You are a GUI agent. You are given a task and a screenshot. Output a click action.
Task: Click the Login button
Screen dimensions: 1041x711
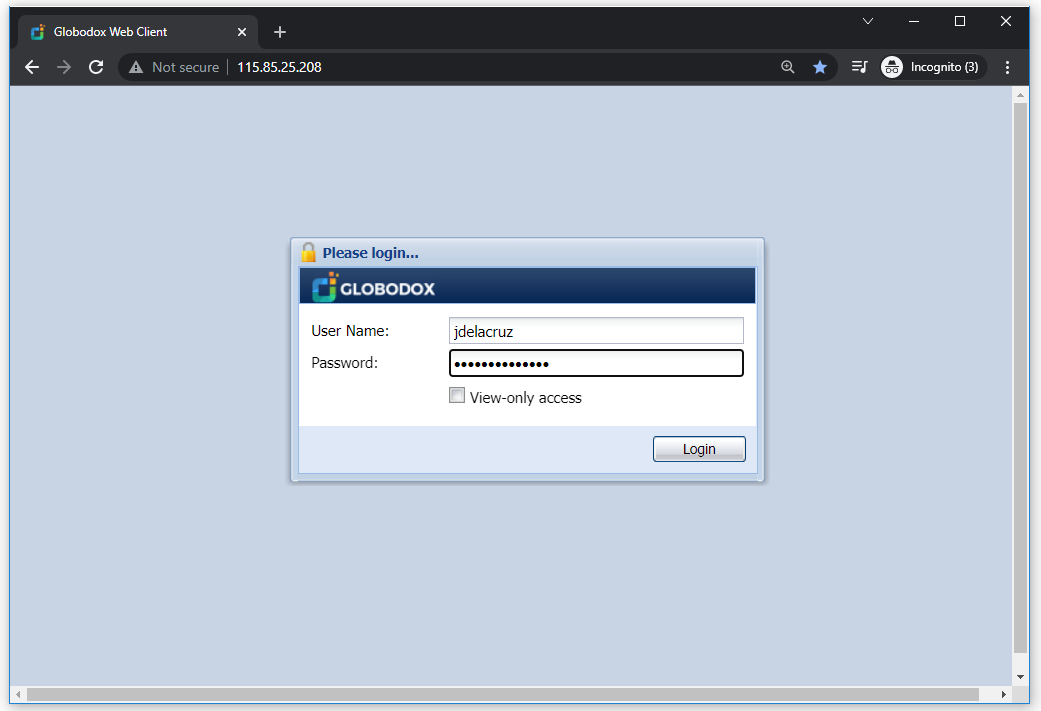pyautogui.click(x=699, y=449)
